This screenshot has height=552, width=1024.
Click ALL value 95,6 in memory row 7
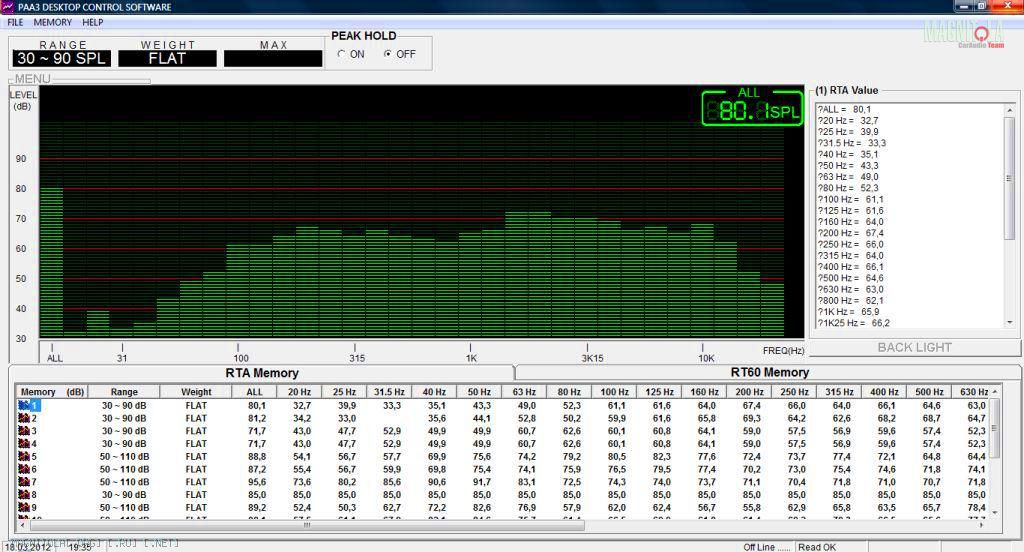(257, 482)
